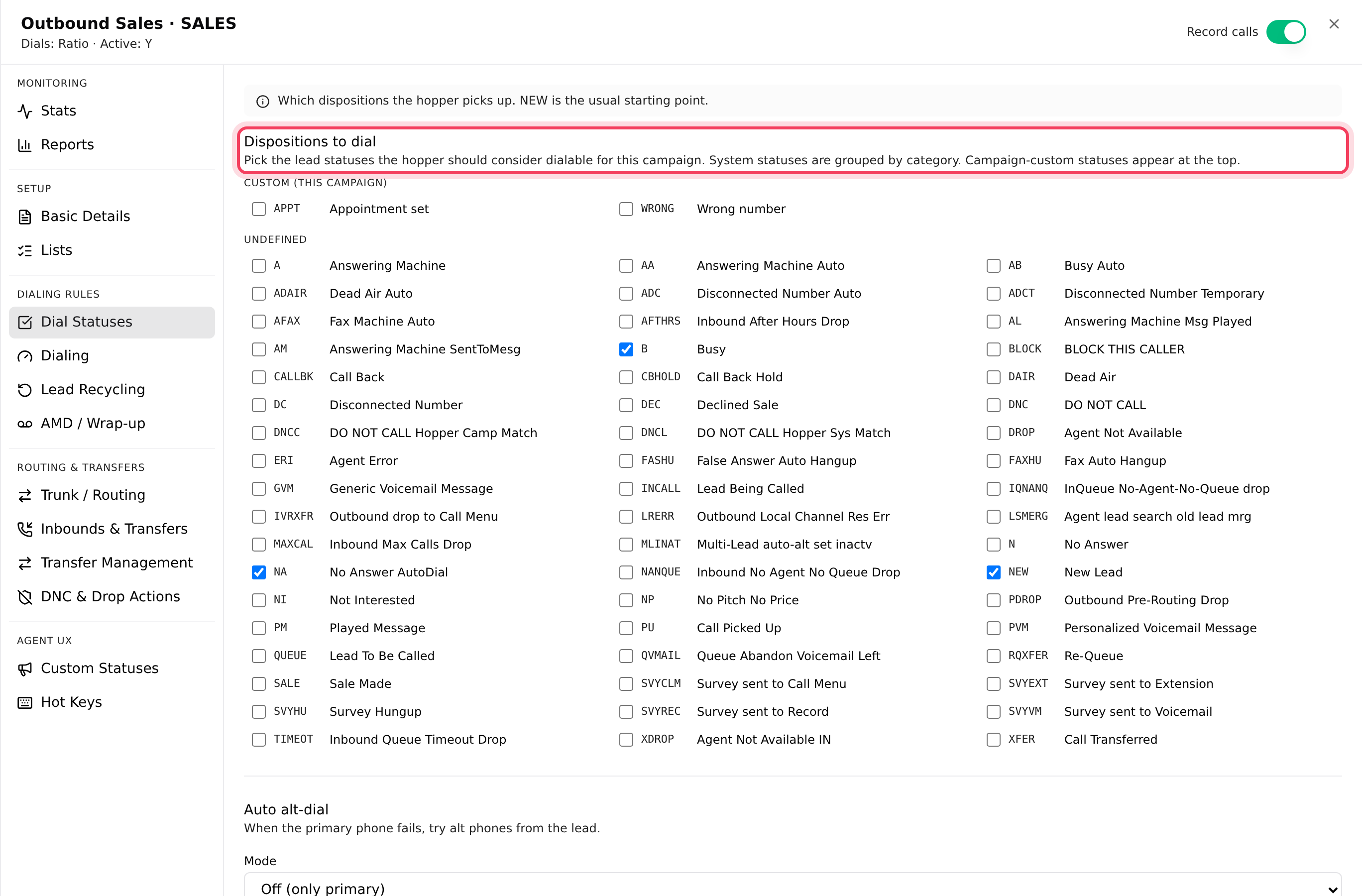Click the AMD / Wrap-up voicemail icon
This screenshot has height=896, width=1362.
[x=24, y=424]
